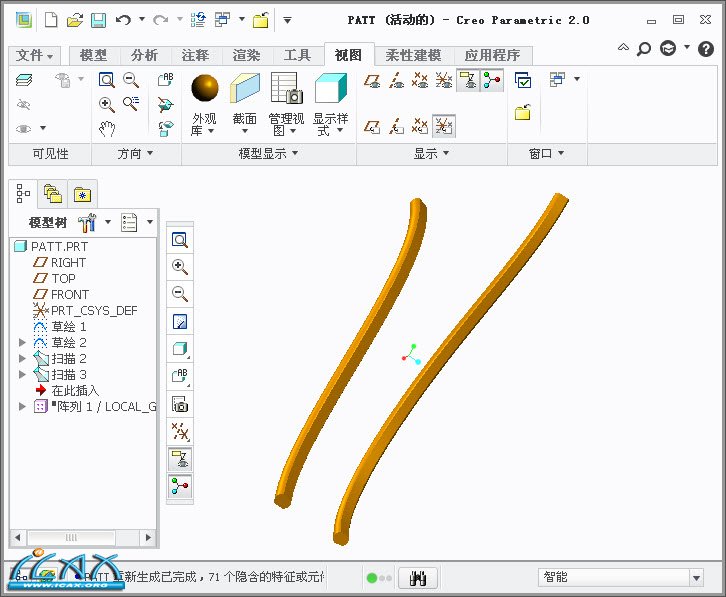Image resolution: width=726 pixels, height=597 pixels.
Task: Switch to the Favorites tab
Action: click(x=82, y=194)
